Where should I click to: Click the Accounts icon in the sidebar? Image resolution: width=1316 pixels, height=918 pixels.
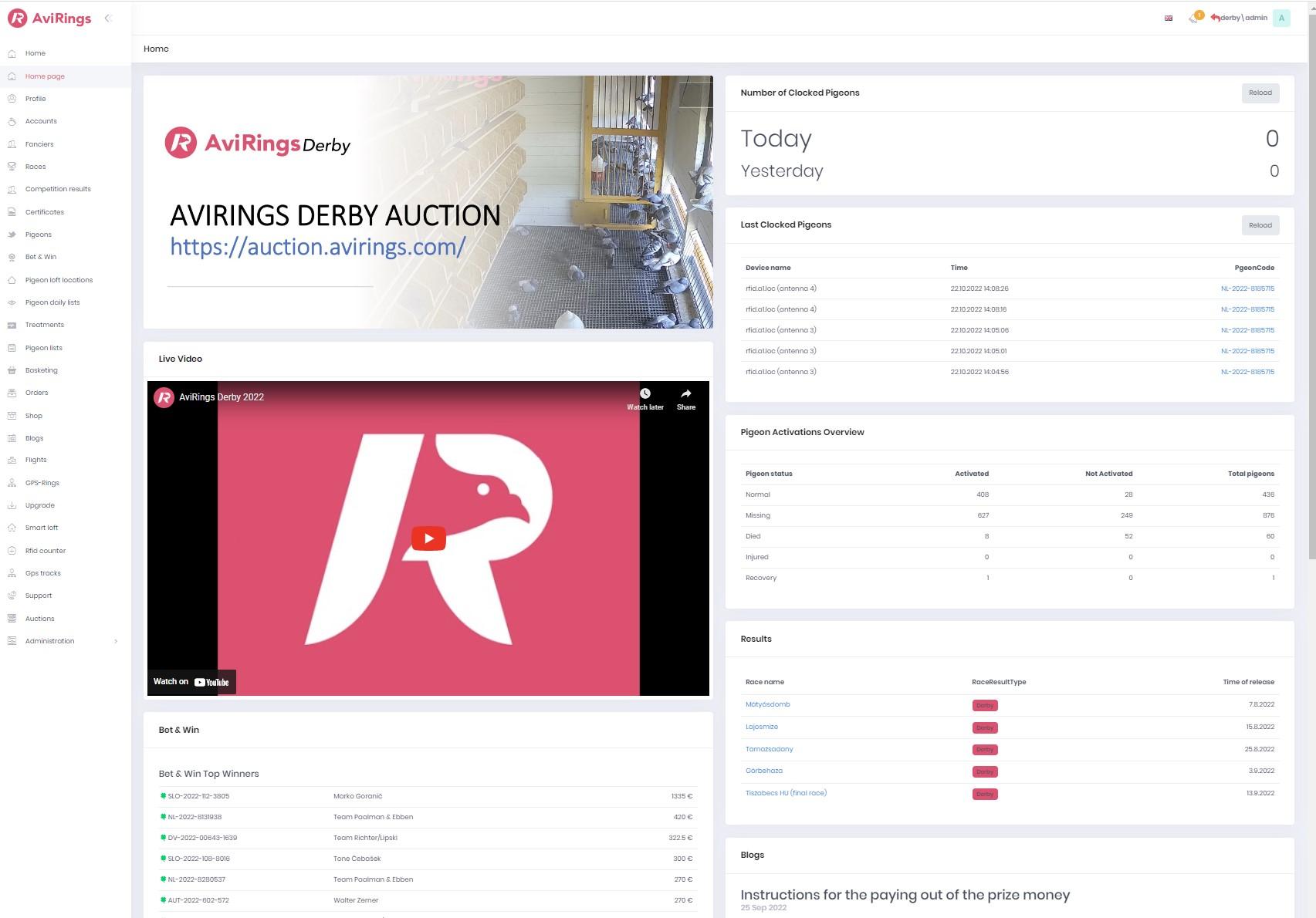(x=12, y=121)
